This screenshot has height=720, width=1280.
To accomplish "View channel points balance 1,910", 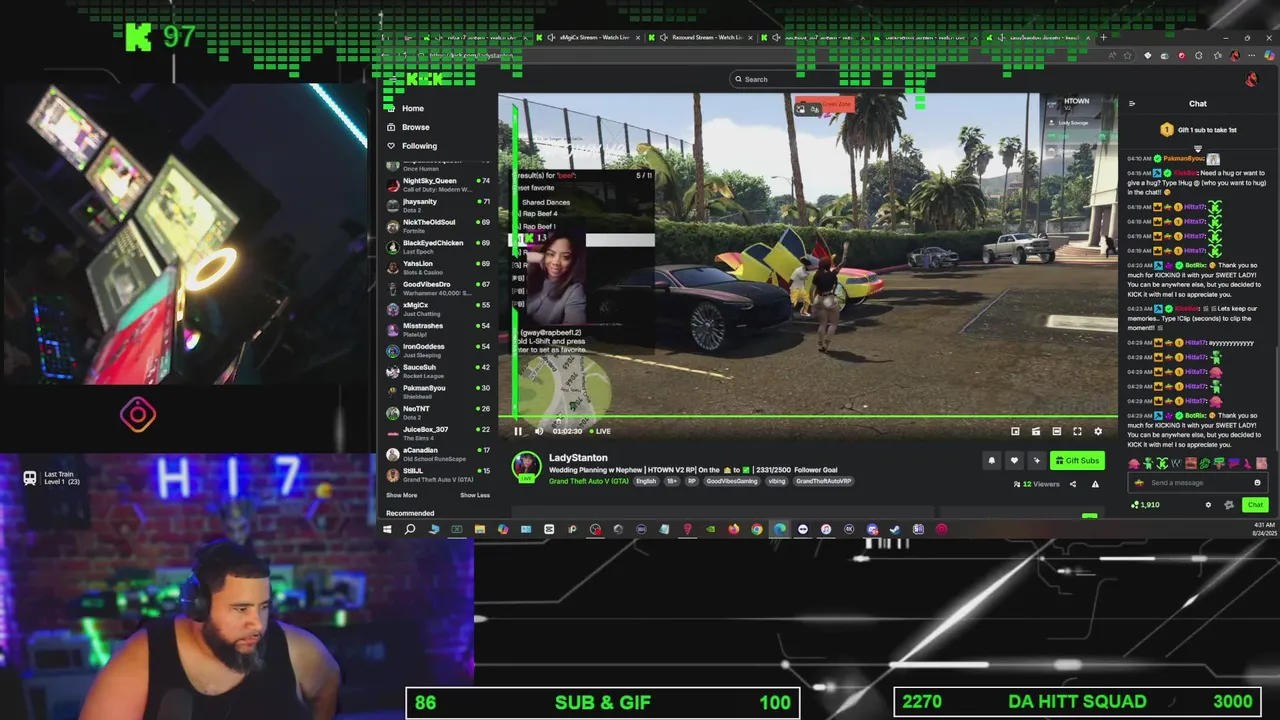I will click(x=1146, y=505).
